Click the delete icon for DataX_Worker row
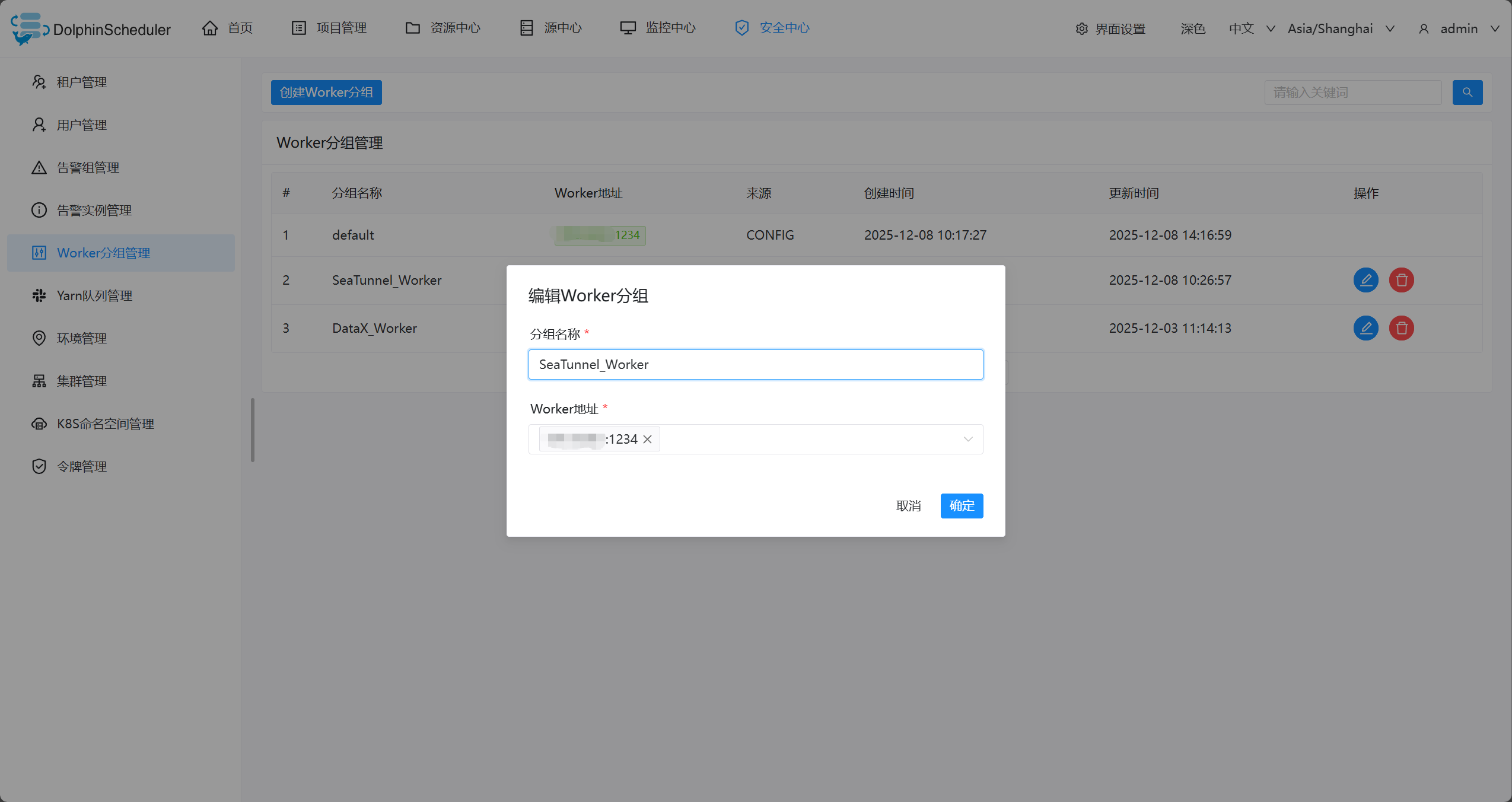This screenshot has width=1512, height=802. click(x=1401, y=328)
